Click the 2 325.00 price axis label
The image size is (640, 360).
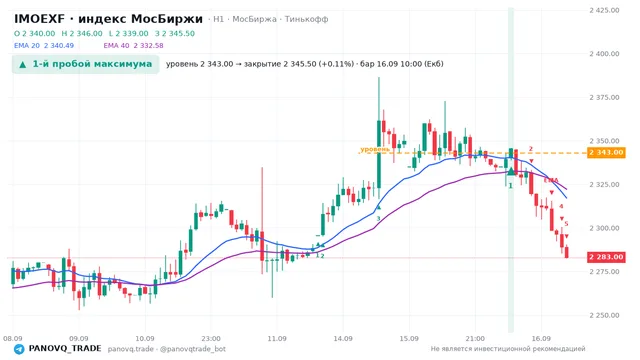coord(604,184)
